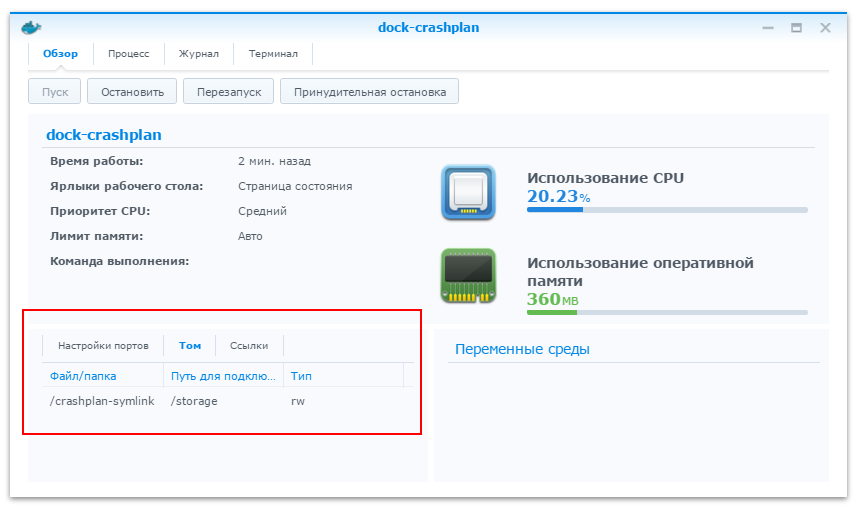
Task: Click the Авто memory limit value
Action: click(250, 236)
